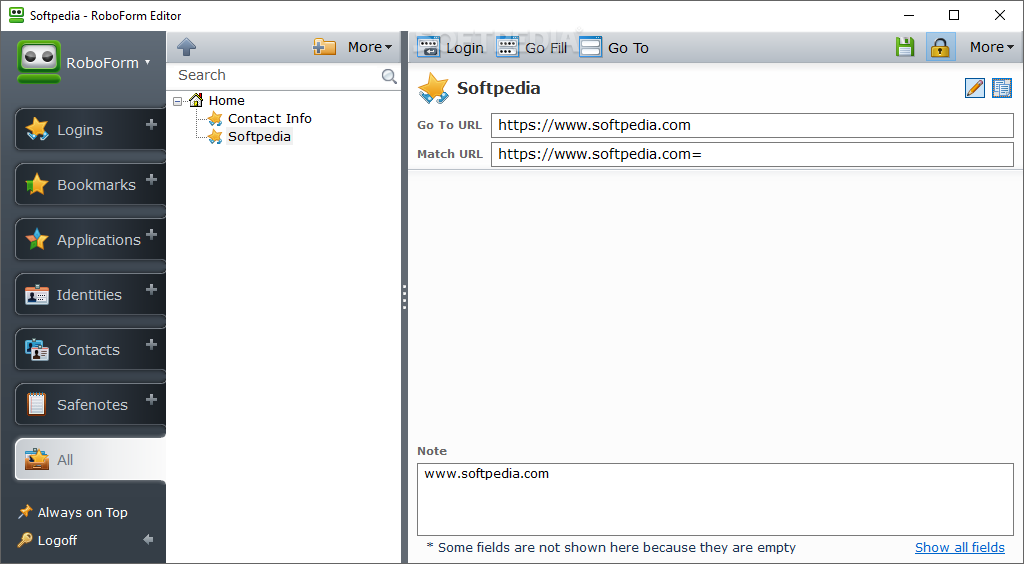Toggle the padlock protection icon
1024x564 pixels.
click(940, 47)
